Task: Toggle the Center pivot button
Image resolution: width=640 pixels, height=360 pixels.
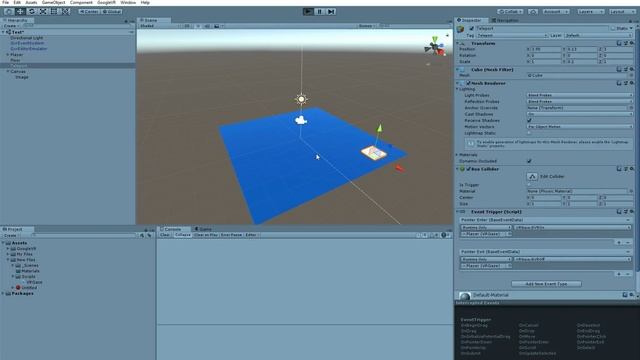Action: point(89,11)
